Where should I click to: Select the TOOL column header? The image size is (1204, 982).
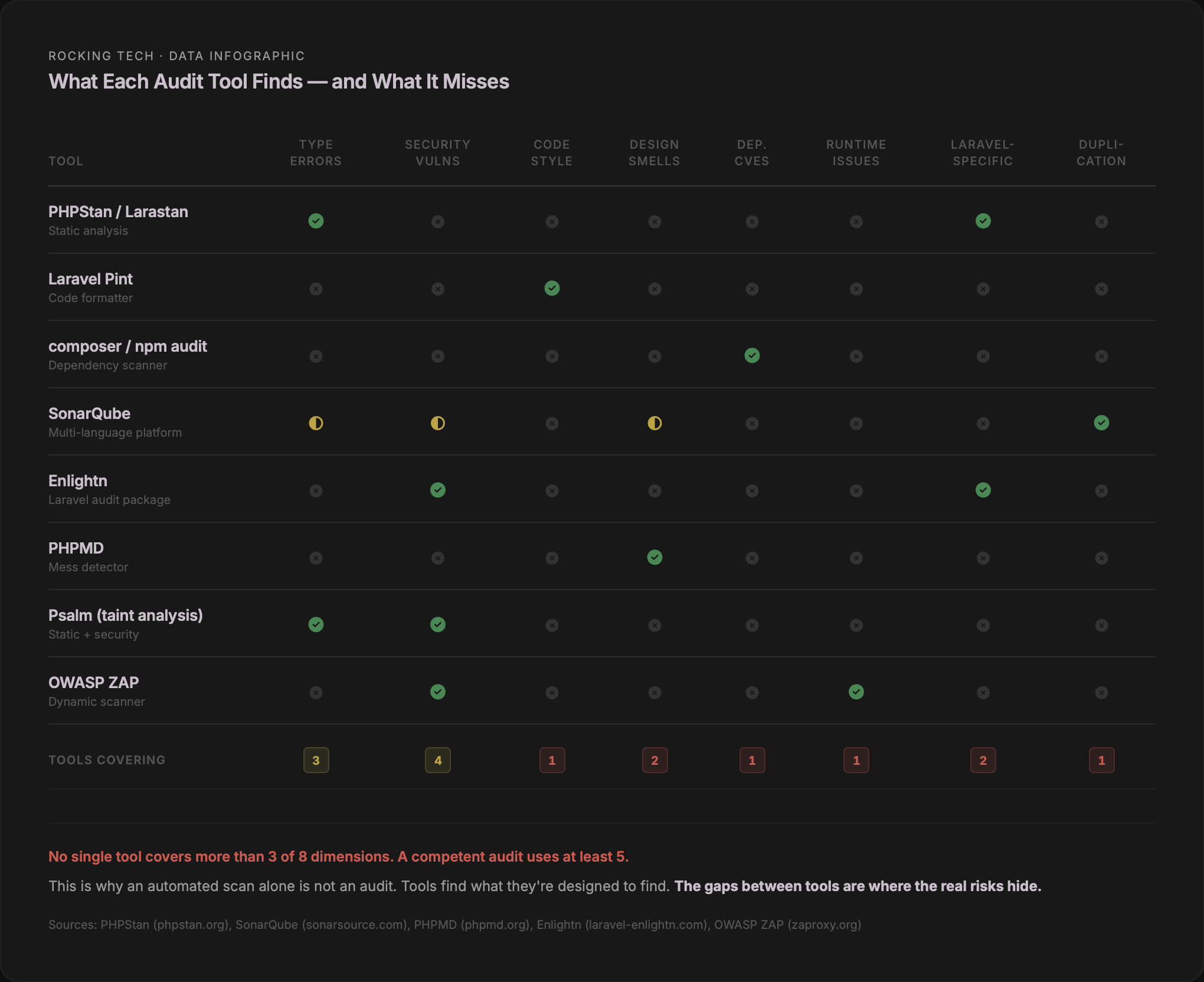pos(66,161)
